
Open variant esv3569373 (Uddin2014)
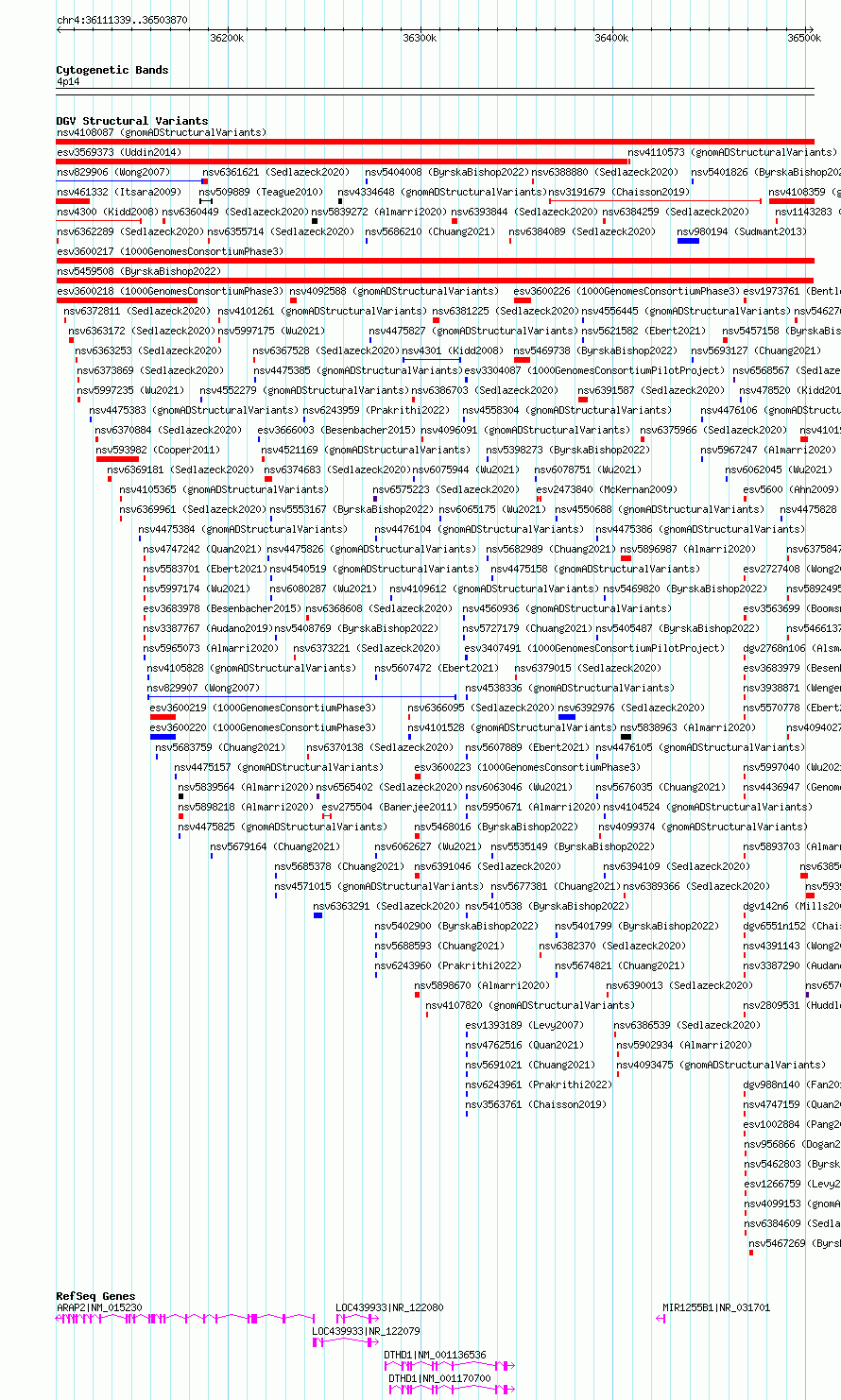[x=119, y=152]
